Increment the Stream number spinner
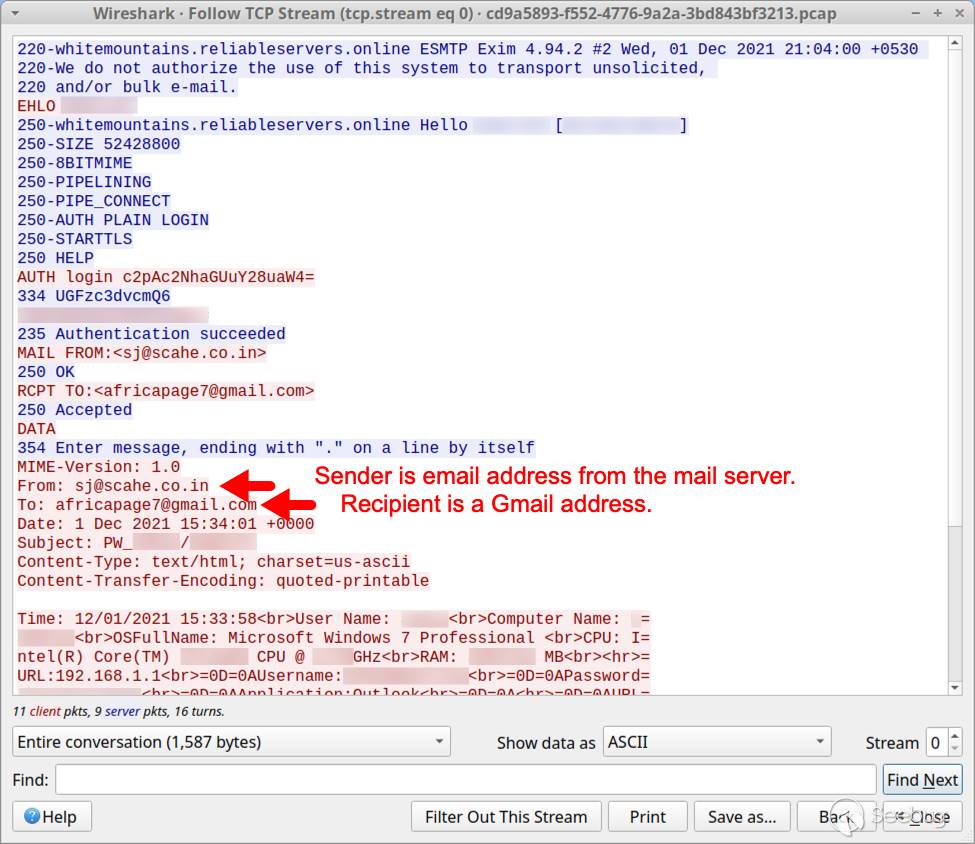 pyautogui.click(x=955, y=735)
